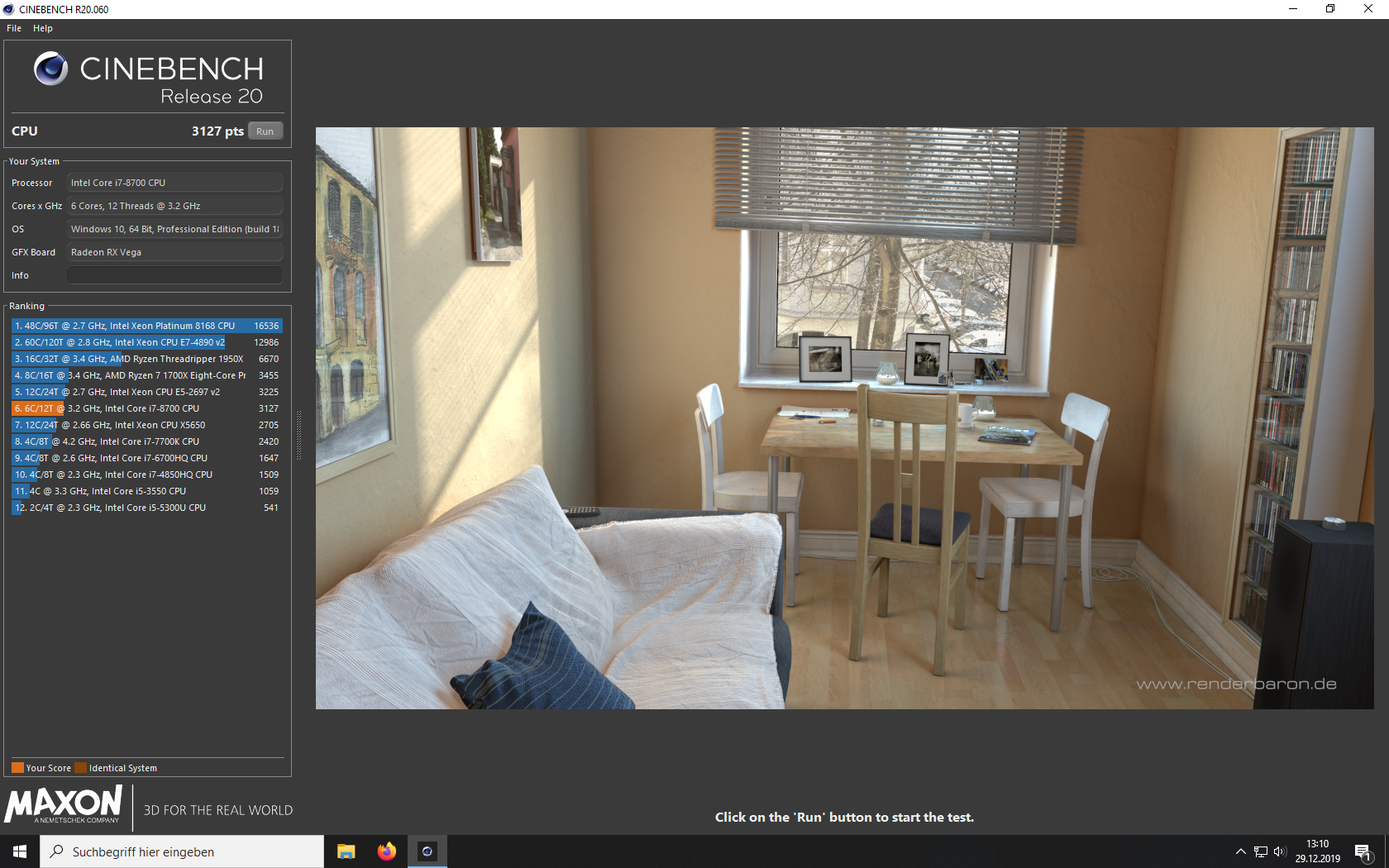Screen dimensions: 1389x868
Task: Click the Cinebench logo icon
Action: tap(50, 69)
